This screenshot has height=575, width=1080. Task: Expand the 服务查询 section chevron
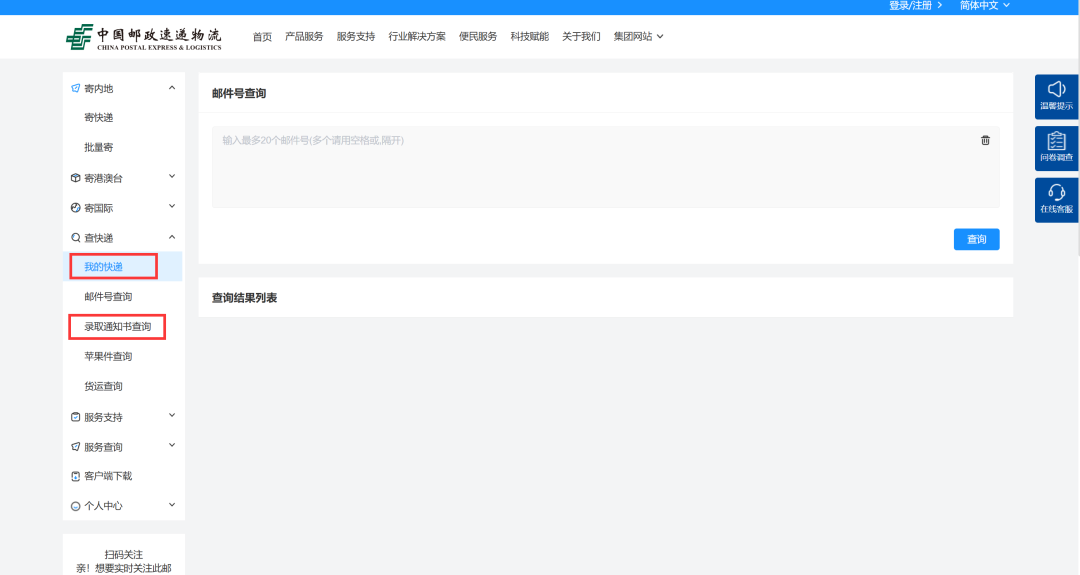[172, 446]
